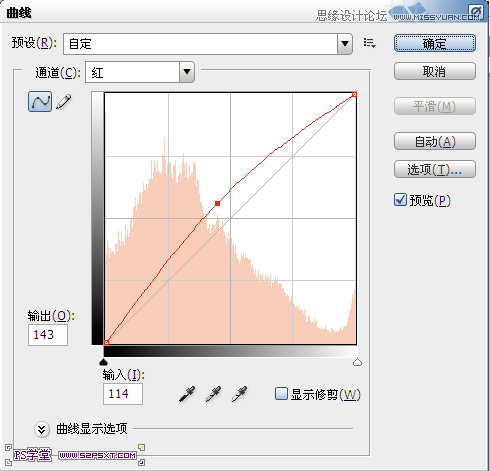
Task: Click the 曲线 dialog title text
Action: 19,13
